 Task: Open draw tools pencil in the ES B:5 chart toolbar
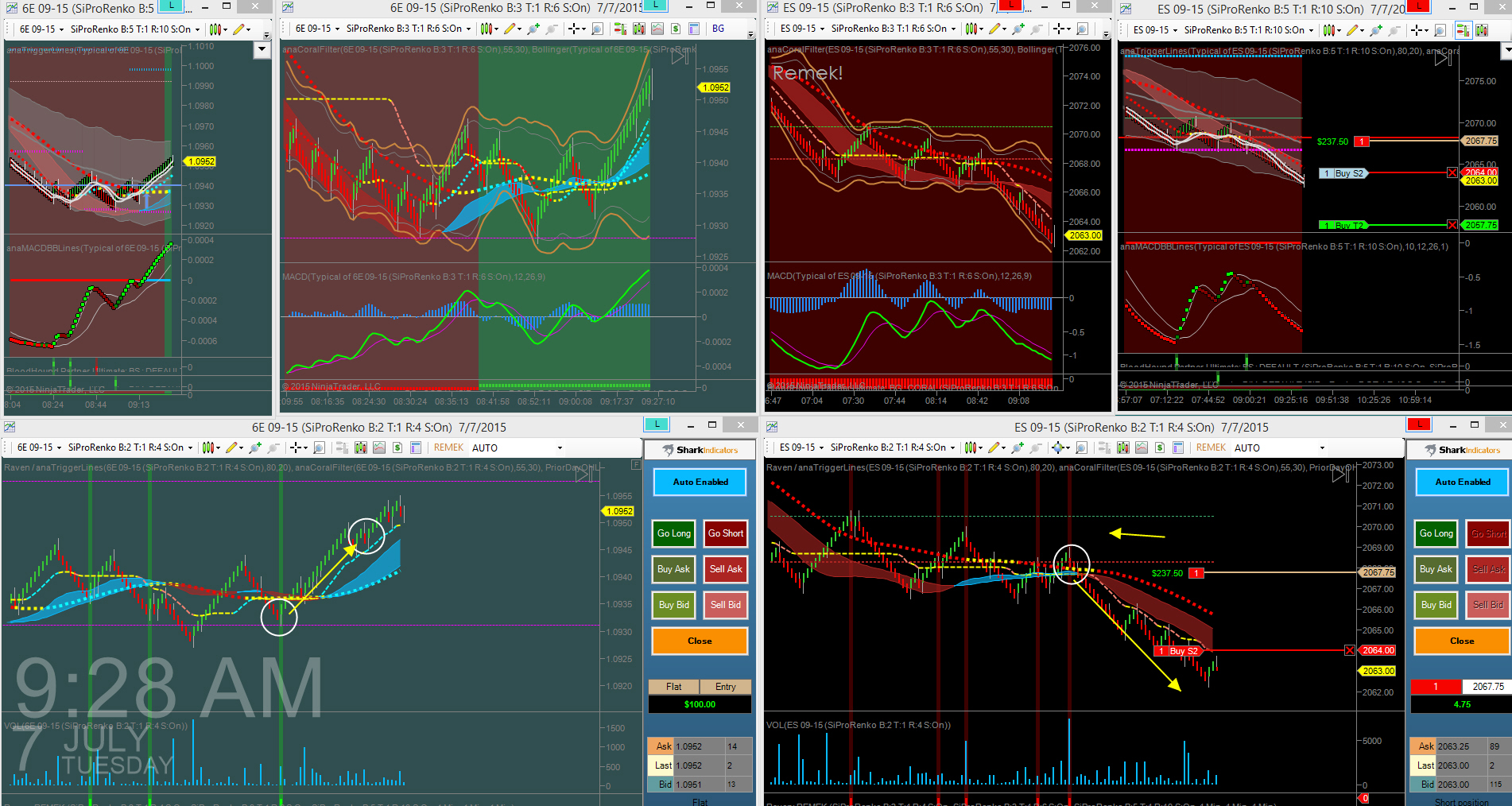1351,30
